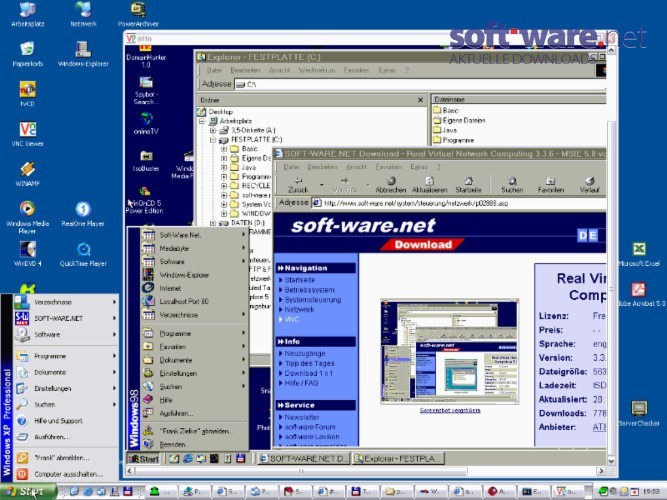Choose Beenden in Windows 98 Start menu
Viewport: 667px width, 500px height.
click(194, 444)
